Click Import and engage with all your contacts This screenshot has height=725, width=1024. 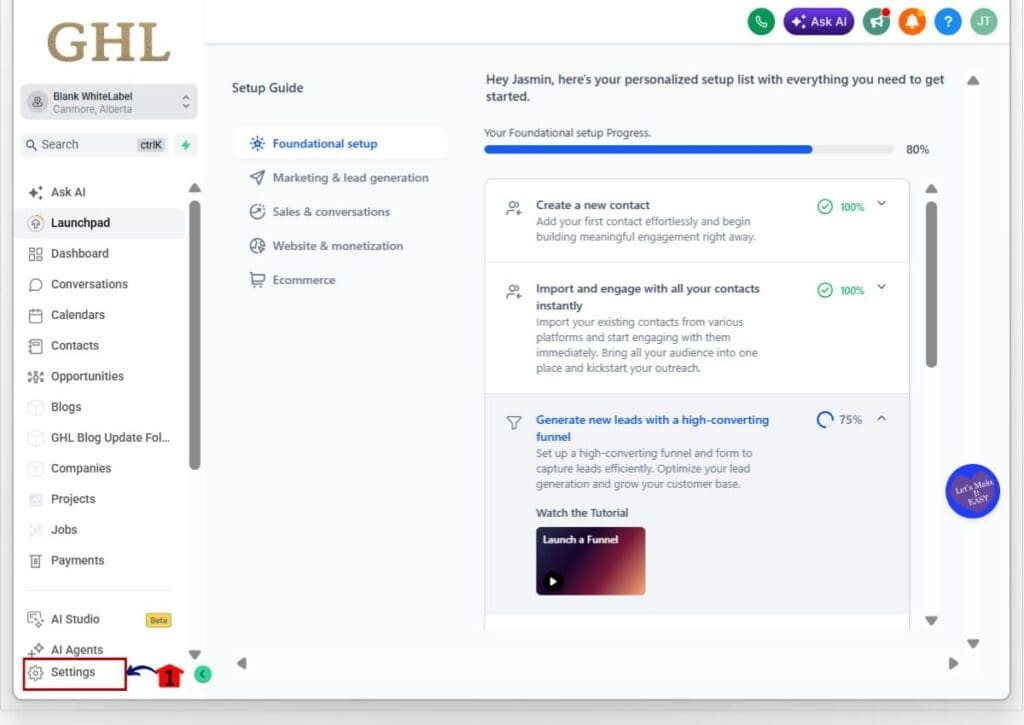pyautogui.click(x=647, y=297)
